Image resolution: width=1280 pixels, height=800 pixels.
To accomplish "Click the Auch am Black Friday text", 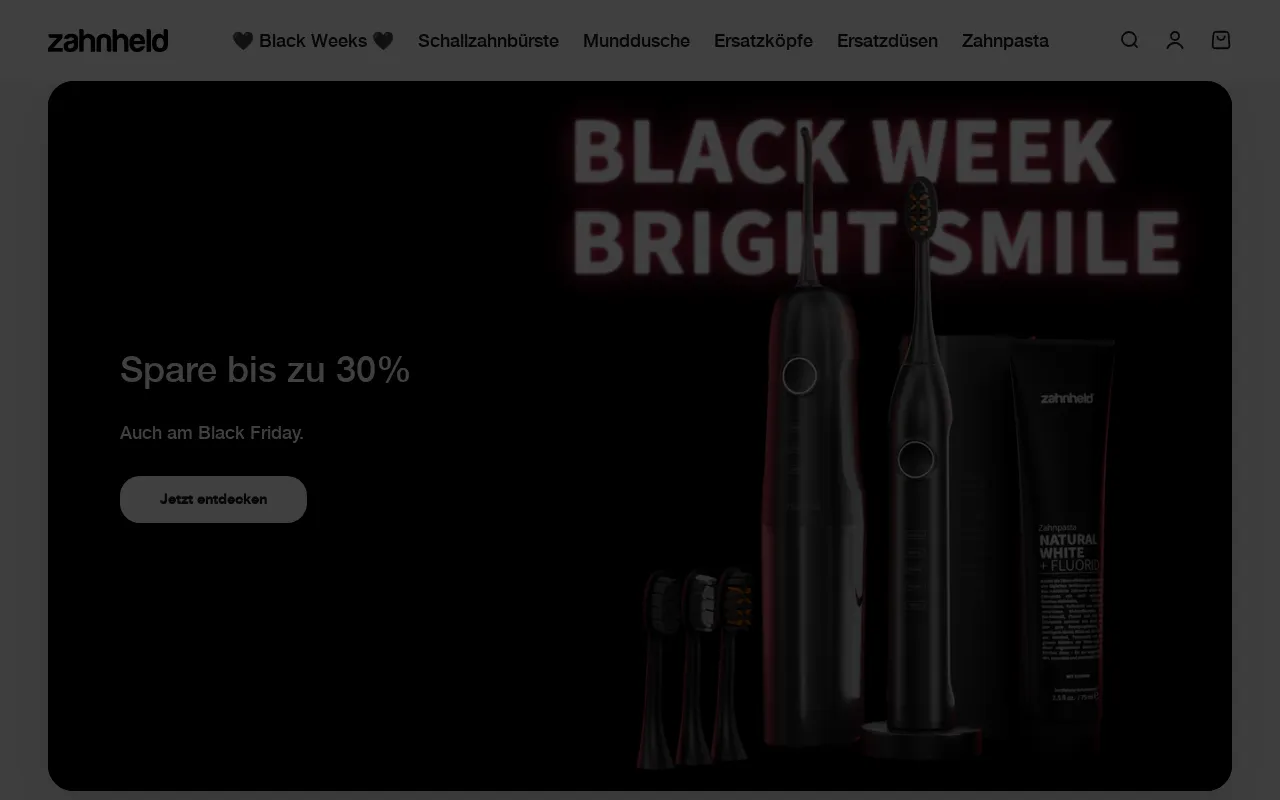I will 212,433.
